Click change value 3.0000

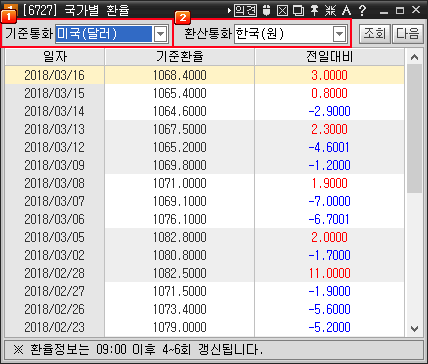coord(330,75)
